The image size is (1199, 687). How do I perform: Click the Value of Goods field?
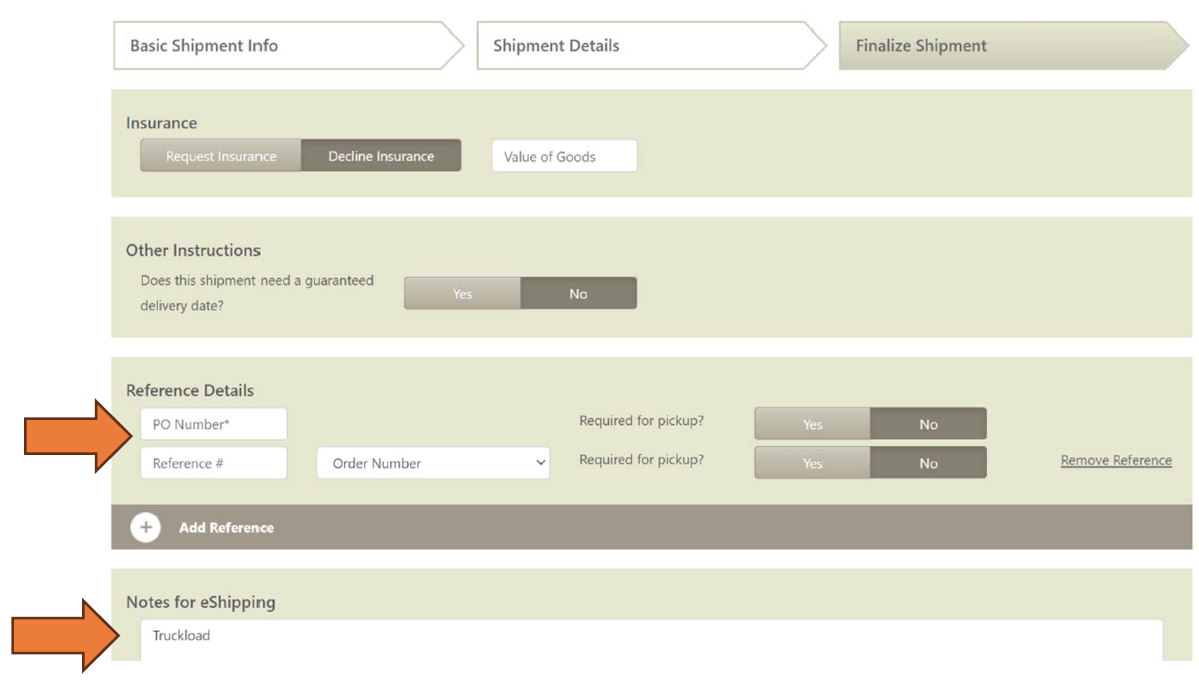564,156
